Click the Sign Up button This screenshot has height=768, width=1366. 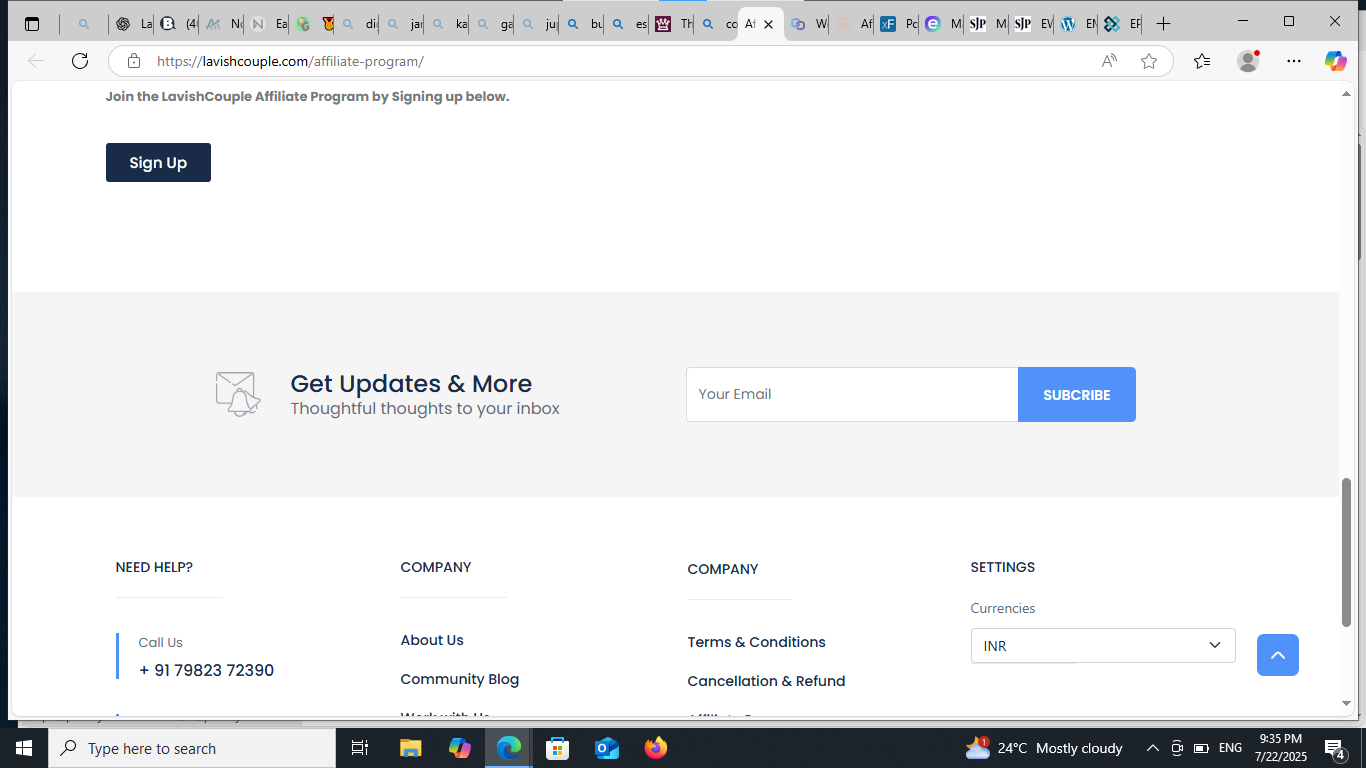[x=158, y=163]
